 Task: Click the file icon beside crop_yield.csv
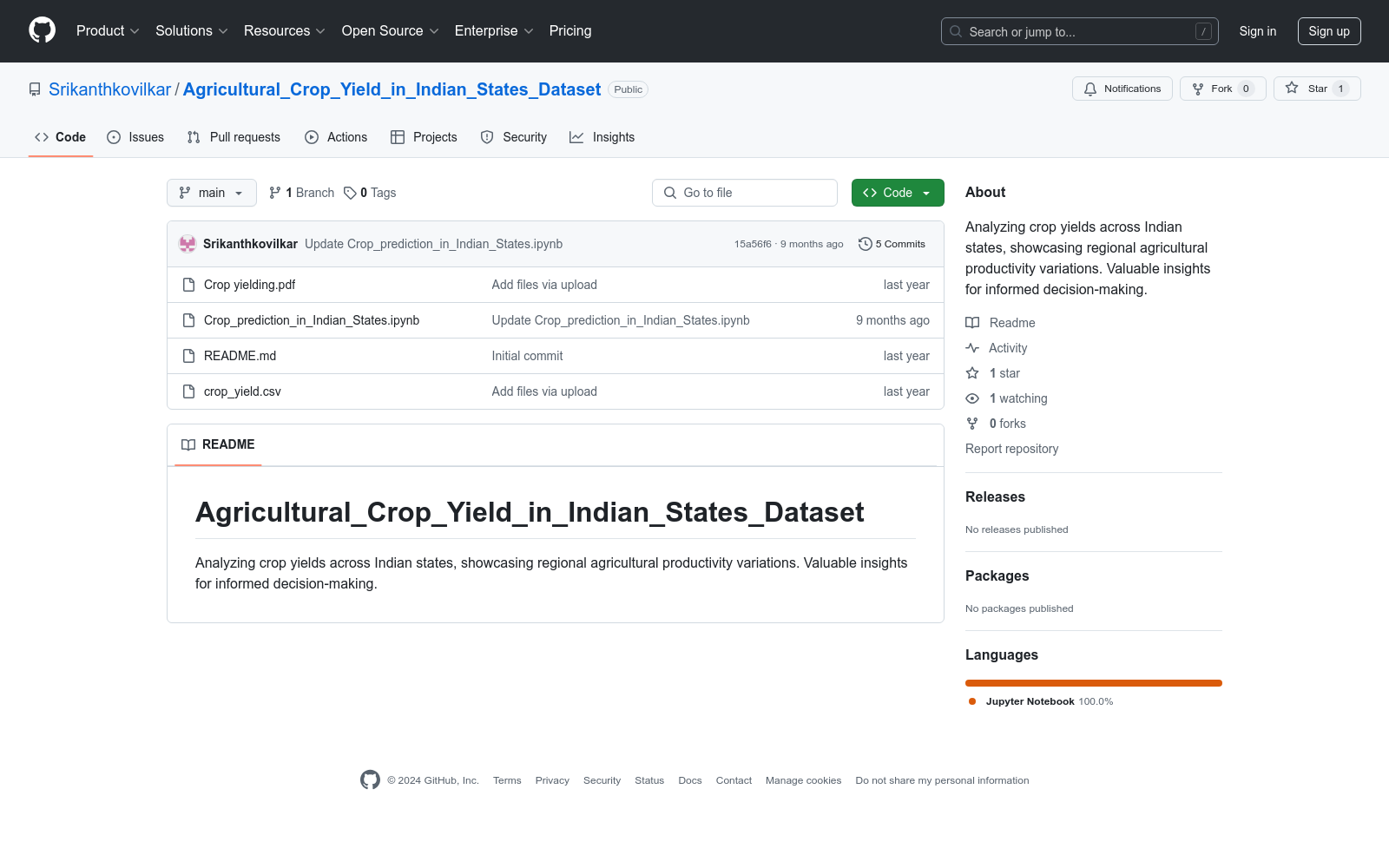click(x=188, y=391)
